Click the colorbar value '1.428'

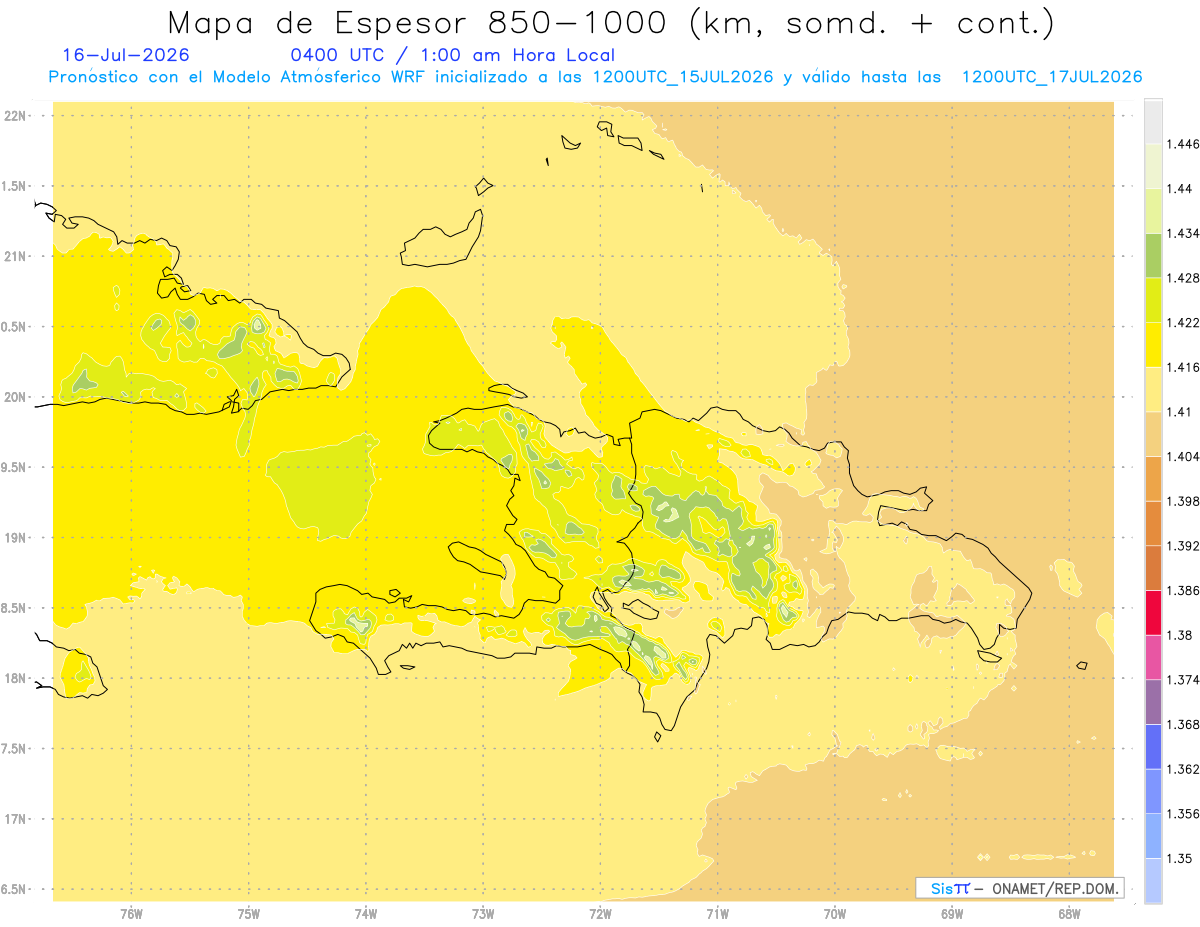pos(1183,278)
